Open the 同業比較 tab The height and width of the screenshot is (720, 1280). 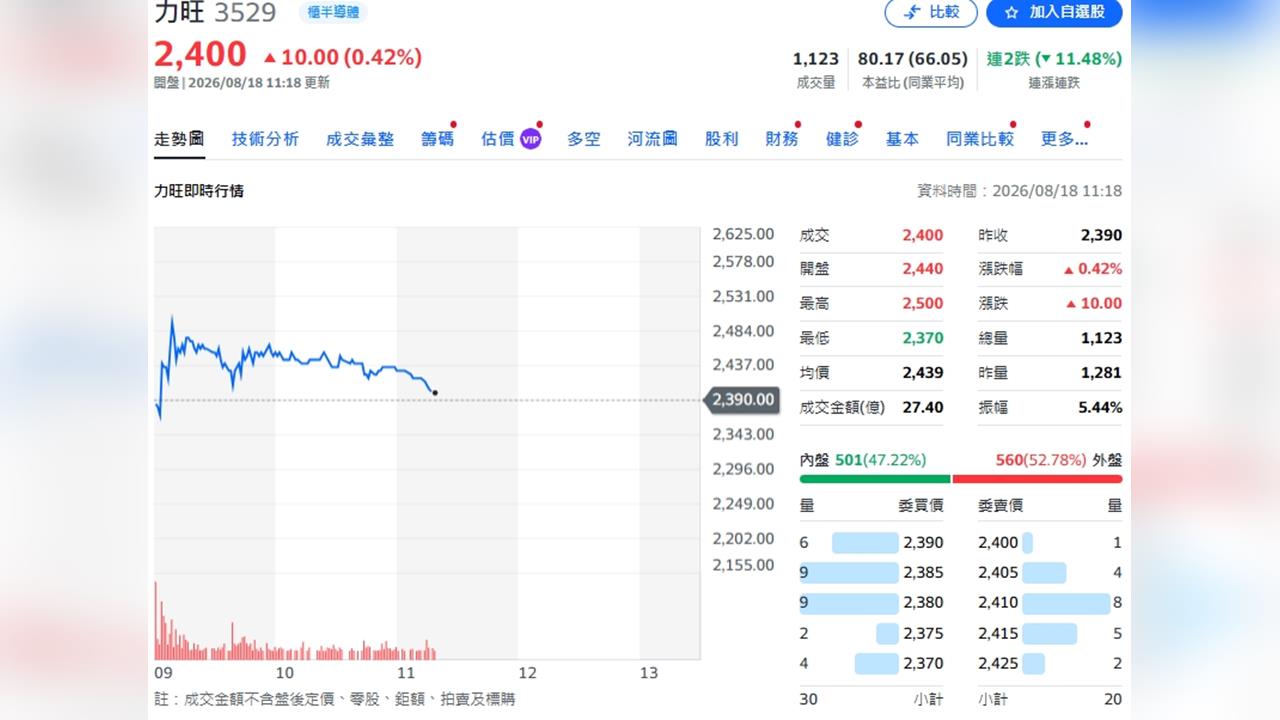click(x=980, y=139)
